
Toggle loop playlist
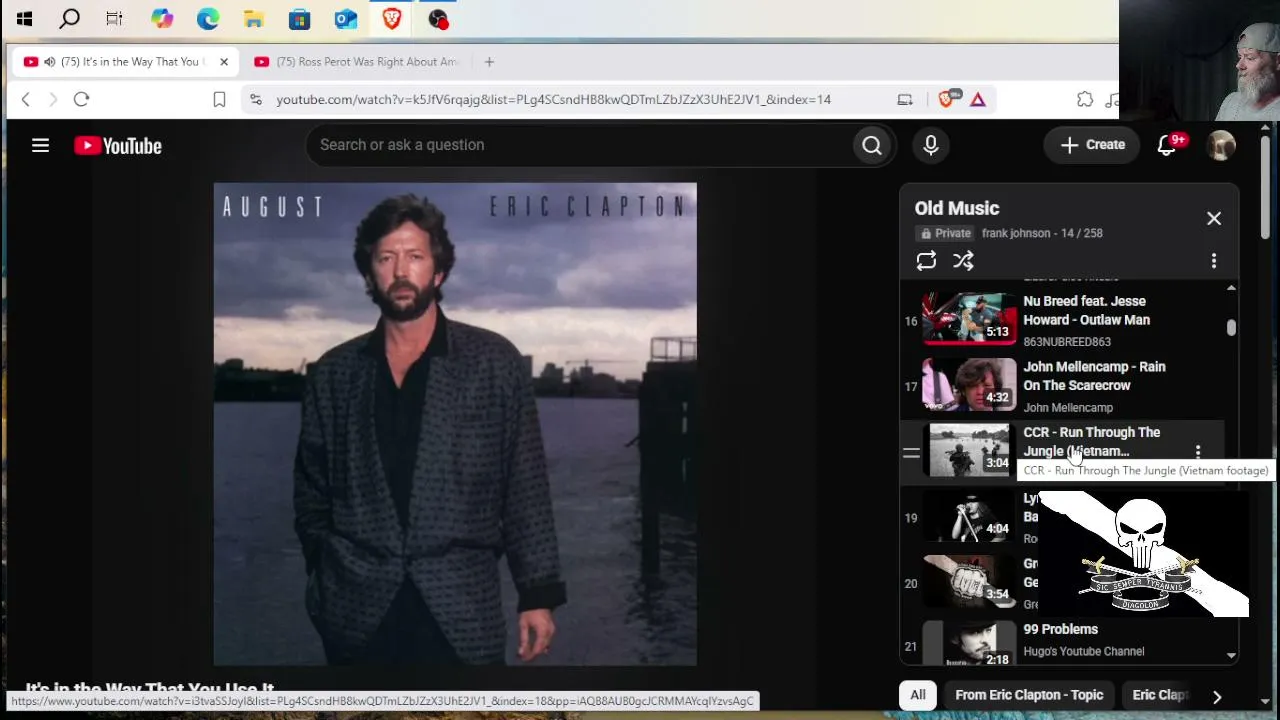tap(926, 261)
